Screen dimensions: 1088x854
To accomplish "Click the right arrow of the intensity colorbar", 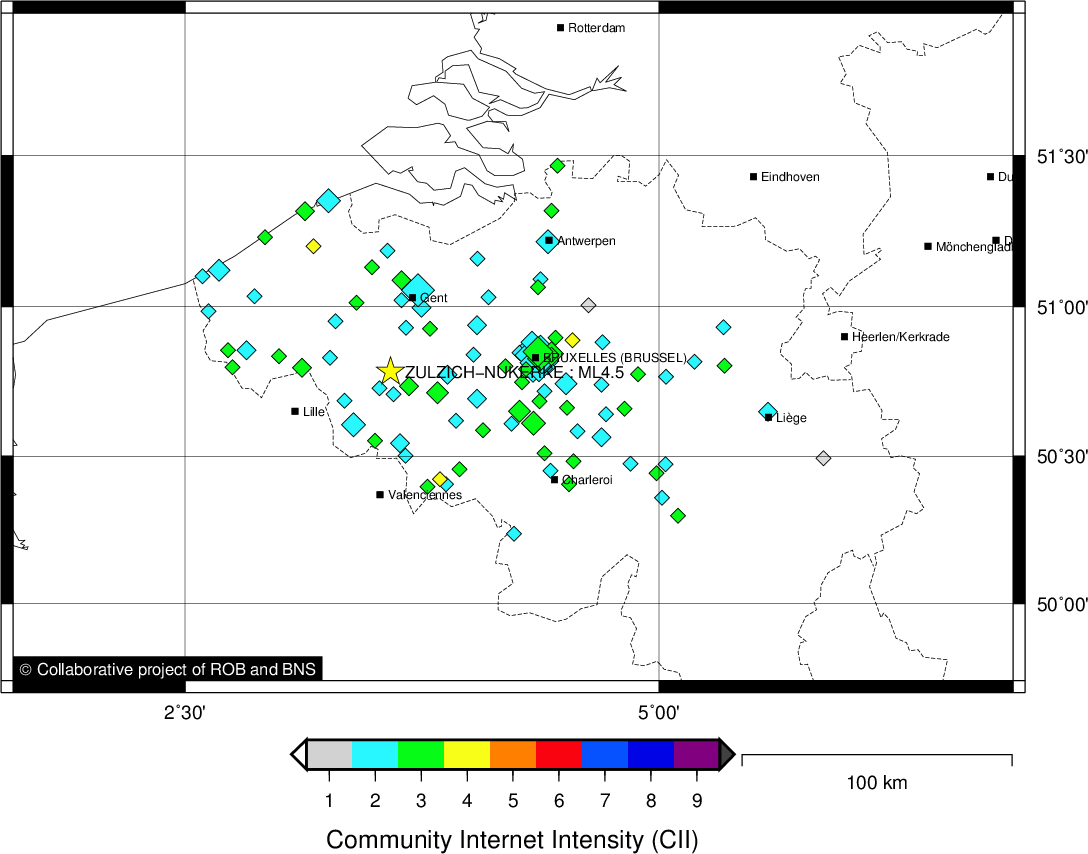I will click(x=727, y=754).
